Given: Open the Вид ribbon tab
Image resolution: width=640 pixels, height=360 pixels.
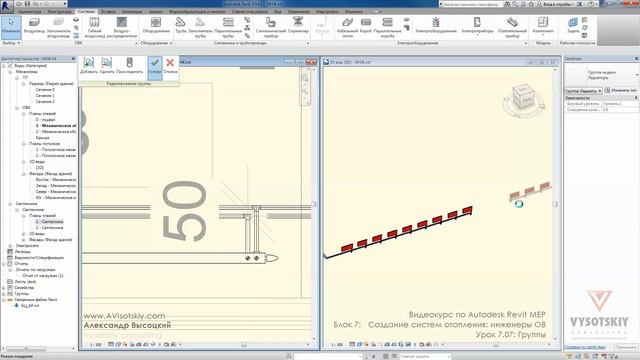Looking at the screenshot, I should coord(278,12).
